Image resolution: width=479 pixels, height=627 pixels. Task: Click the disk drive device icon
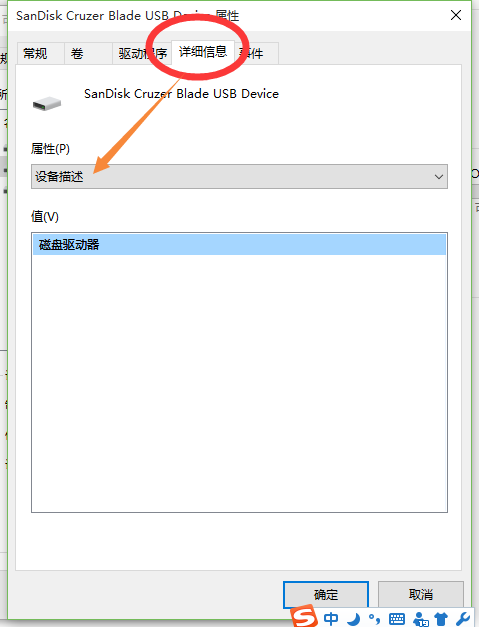point(47,104)
